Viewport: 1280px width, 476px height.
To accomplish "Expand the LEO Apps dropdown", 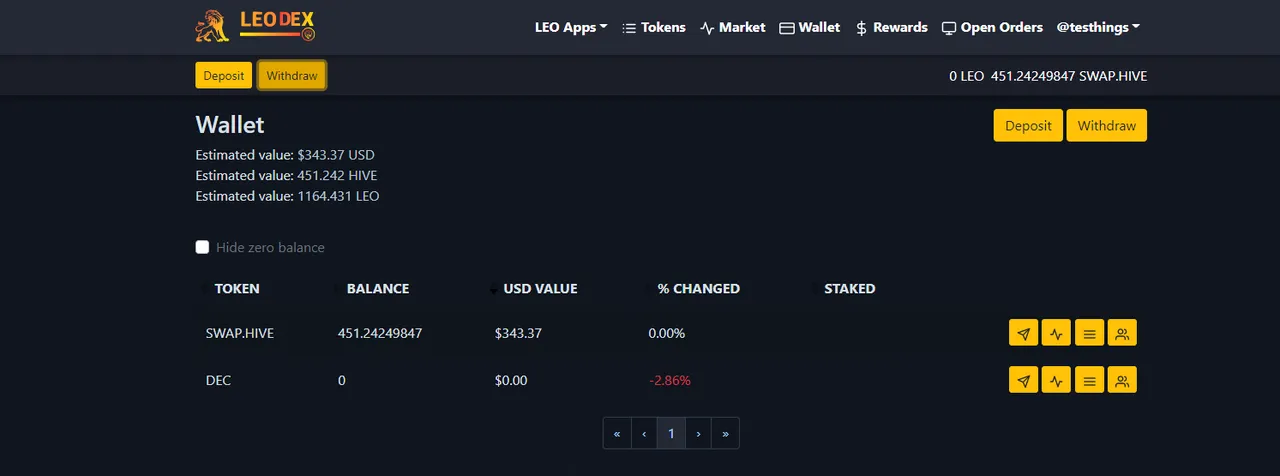I will pyautogui.click(x=571, y=28).
